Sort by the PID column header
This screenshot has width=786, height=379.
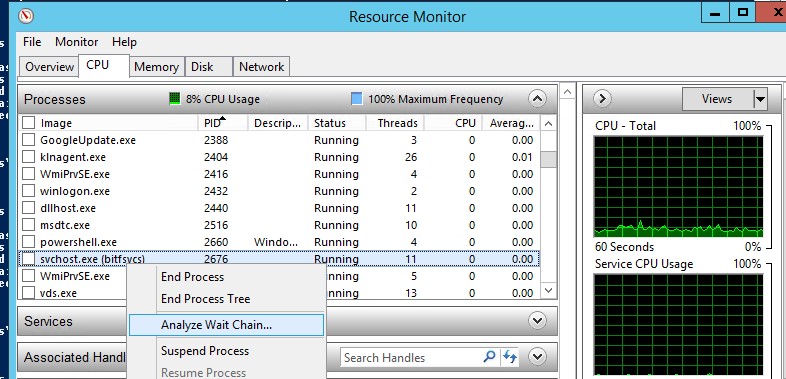pos(223,123)
